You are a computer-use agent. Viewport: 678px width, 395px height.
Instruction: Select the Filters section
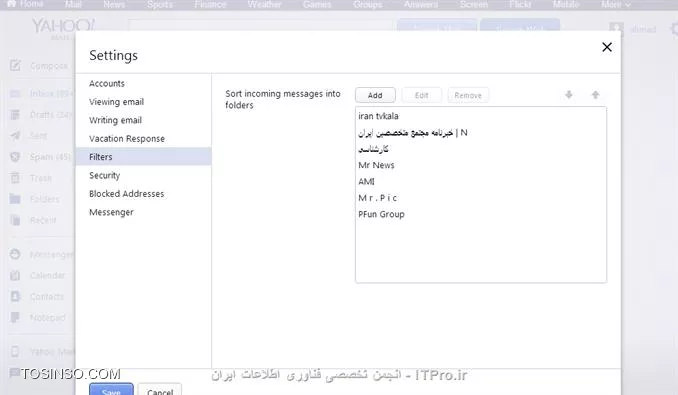coord(144,156)
